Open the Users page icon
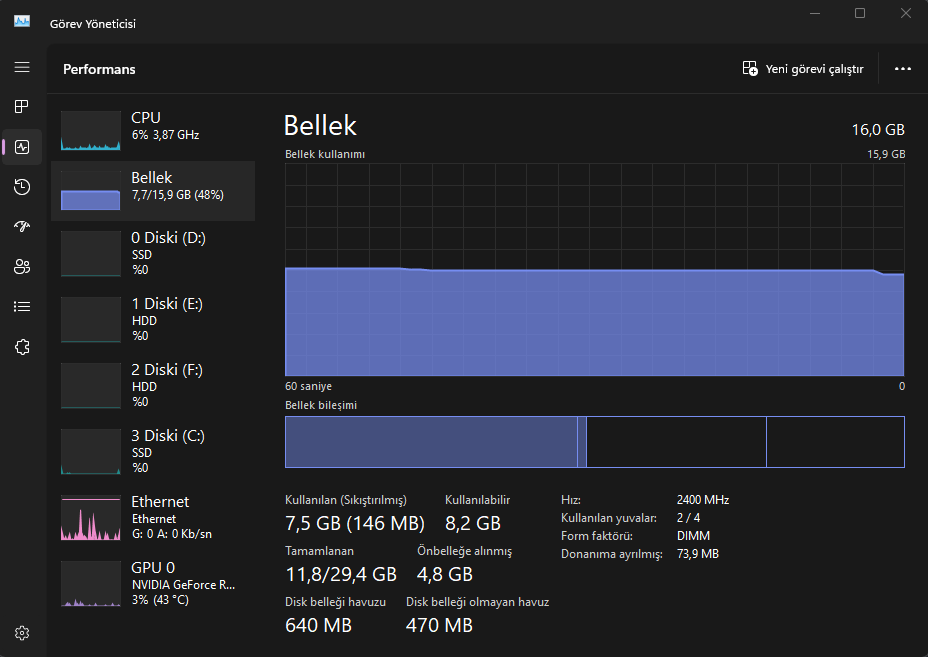This screenshot has height=657, width=928. pos(22,267)
